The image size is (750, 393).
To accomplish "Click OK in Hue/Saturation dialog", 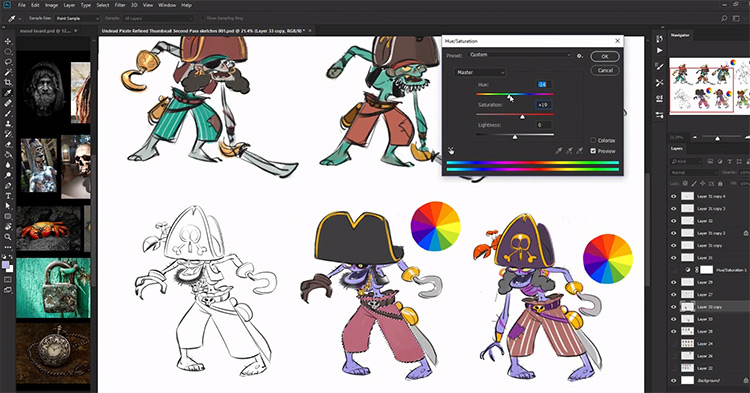I will 605,56.
